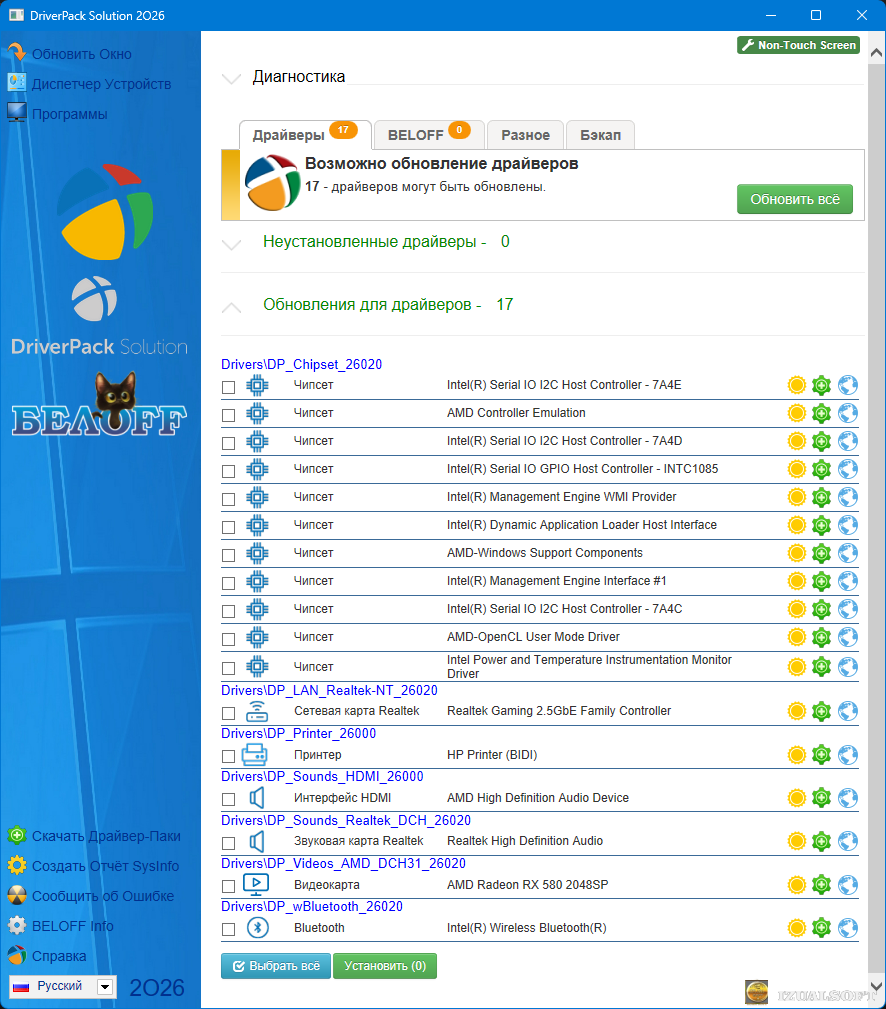Click the Device Manager sidebar icon

tap(17, 84)
